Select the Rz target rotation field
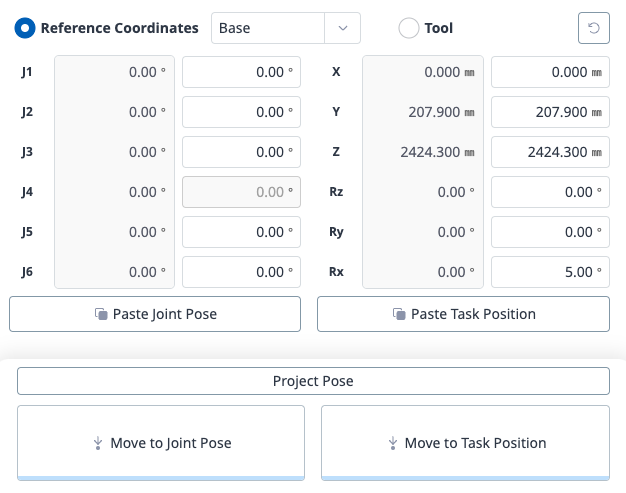 pyautogui.click(x=550, y=192)
